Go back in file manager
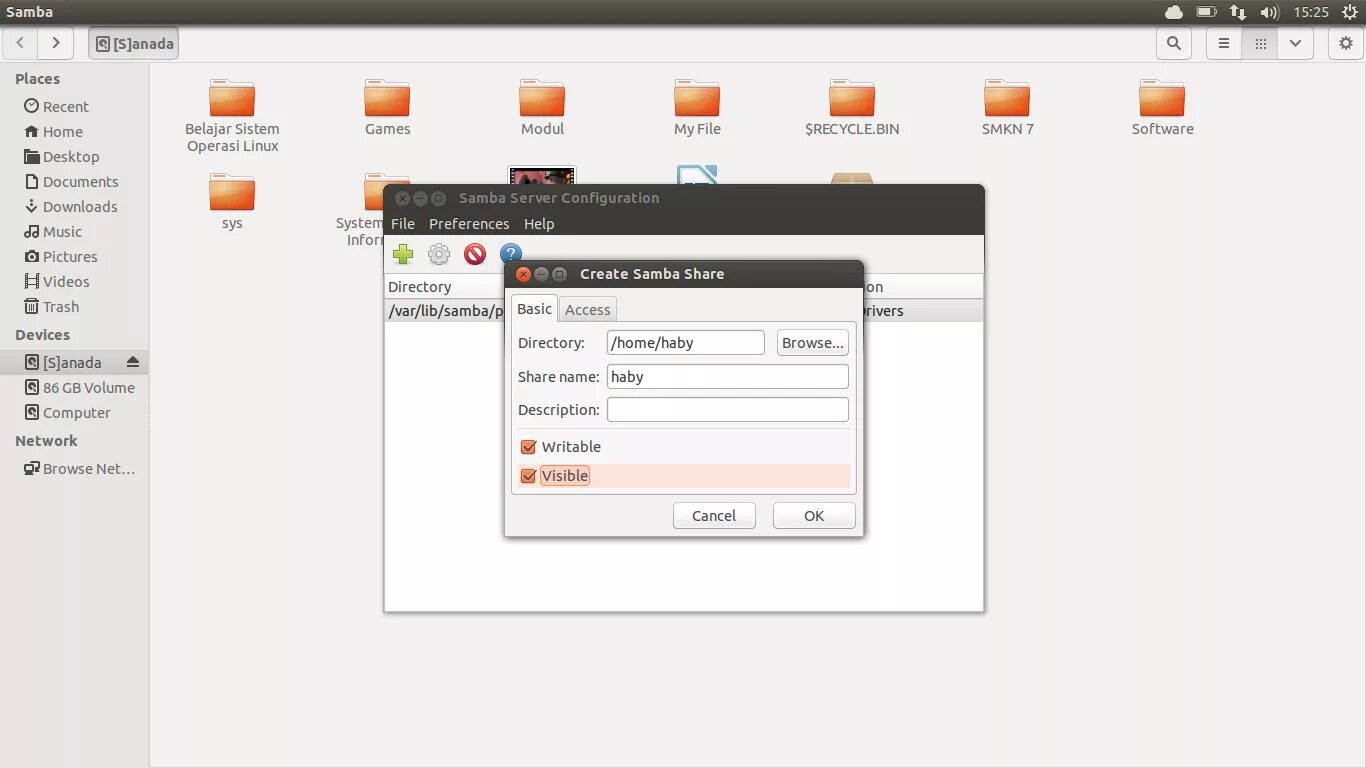 [20, 43]
